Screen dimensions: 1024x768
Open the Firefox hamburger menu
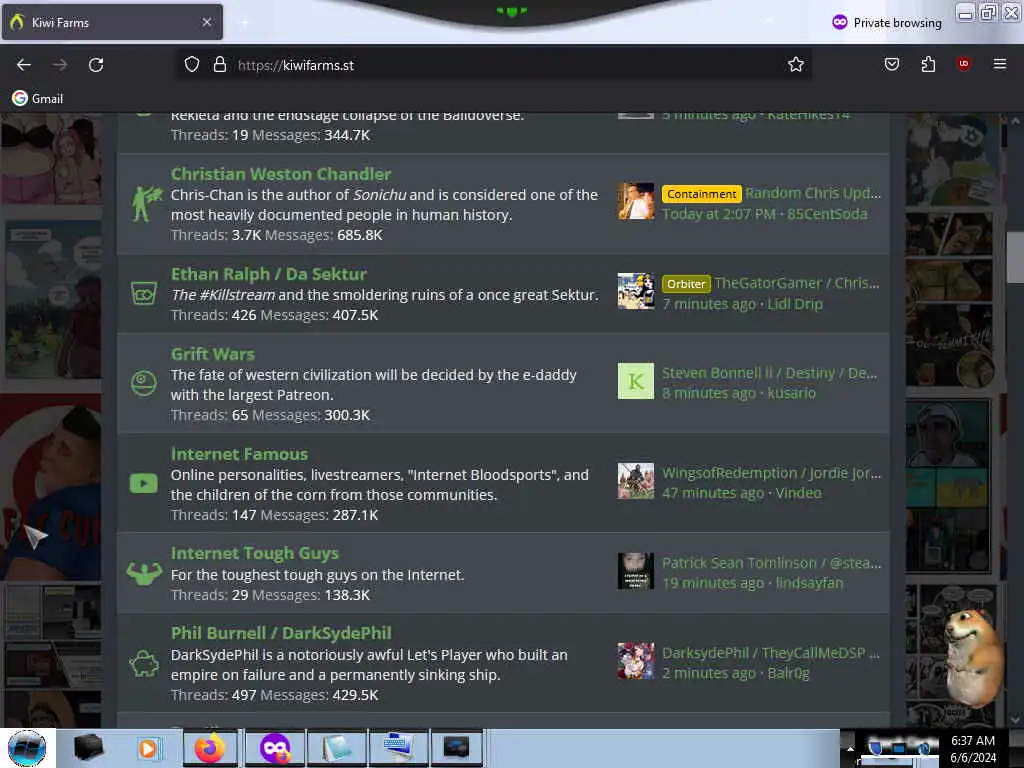click(999, 64)
